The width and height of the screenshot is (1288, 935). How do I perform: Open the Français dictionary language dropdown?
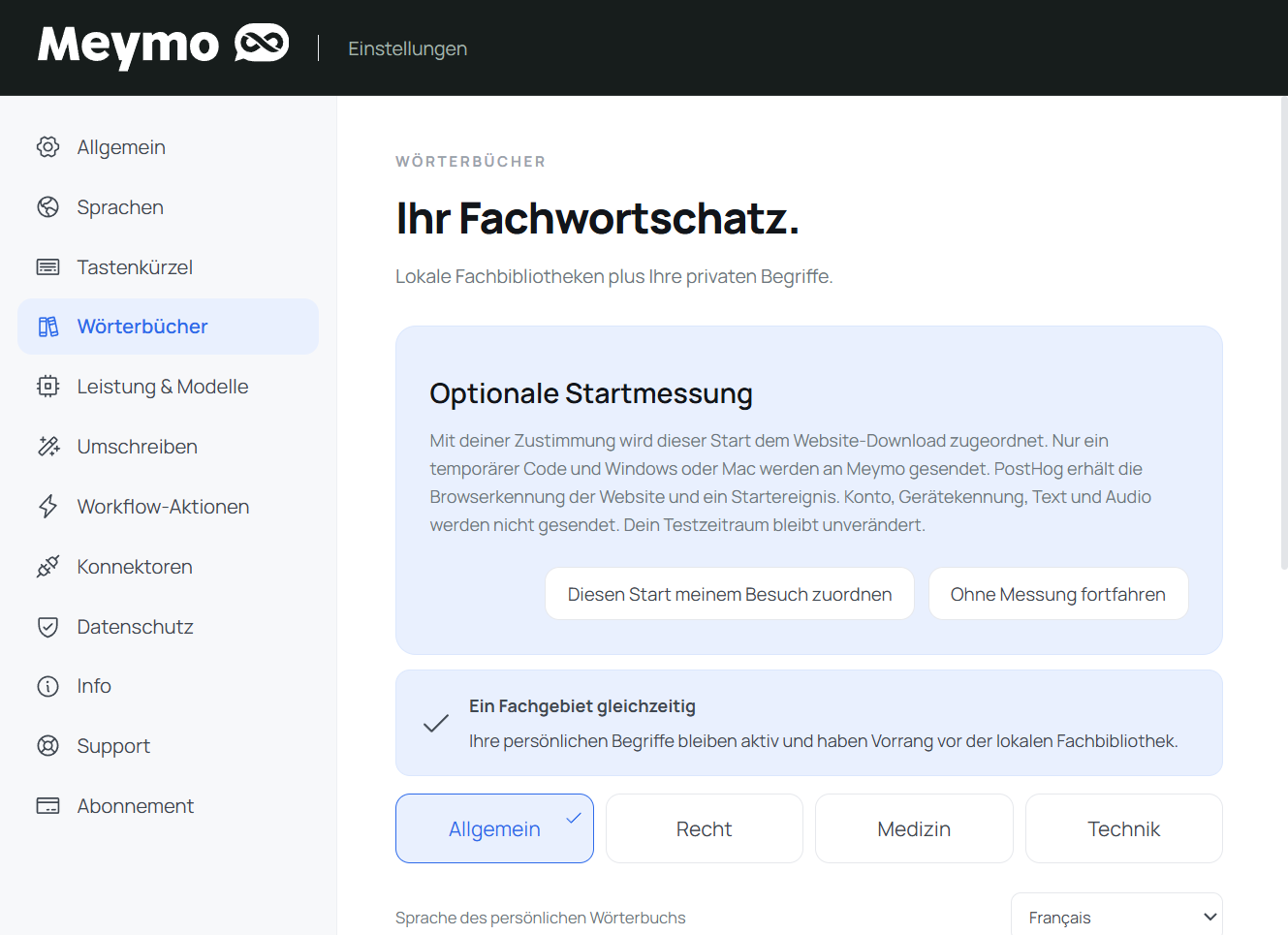click(x=1116, y=917)
